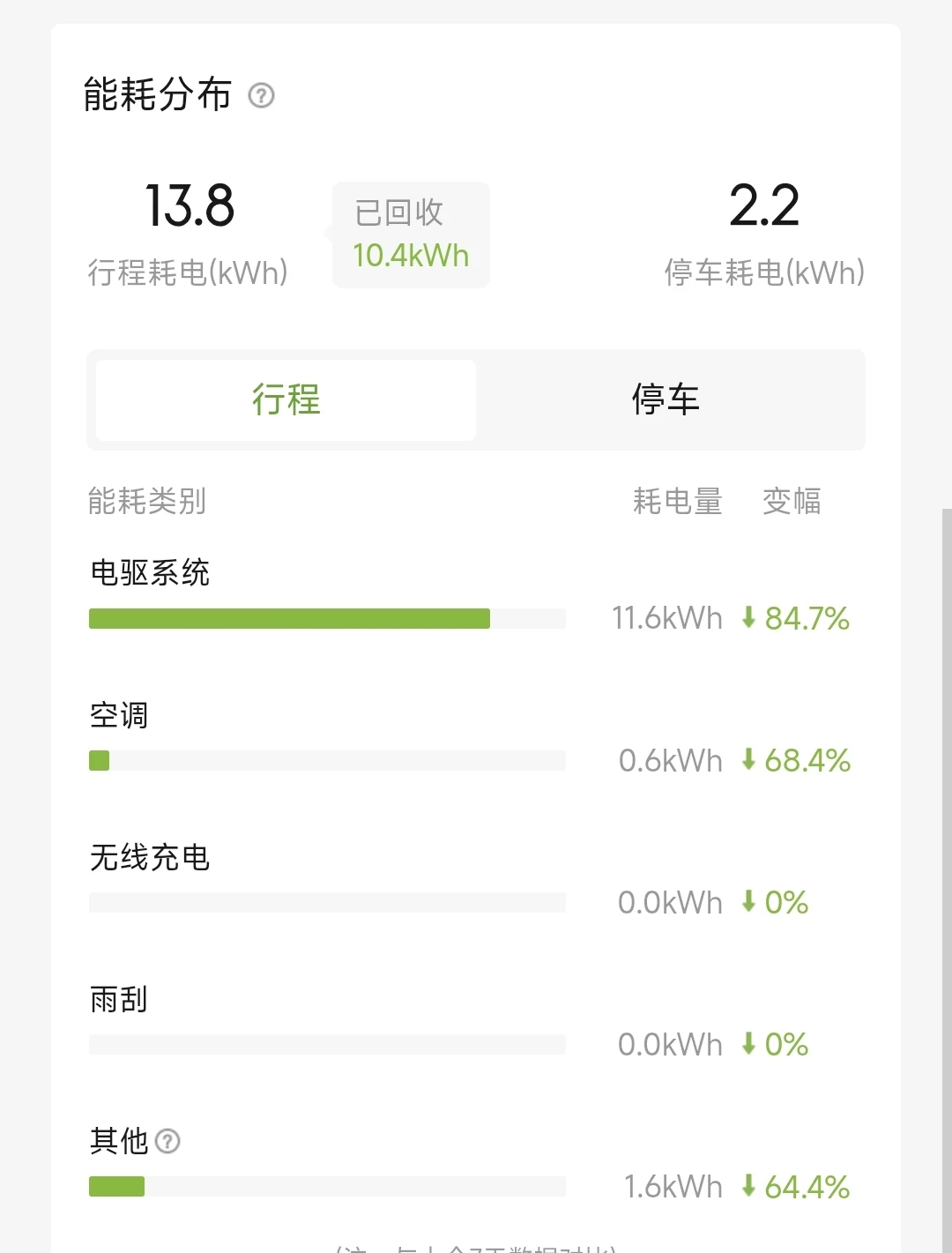
Task: Tap the 13.8 行程耗电 value
Action: click(190, 206)
